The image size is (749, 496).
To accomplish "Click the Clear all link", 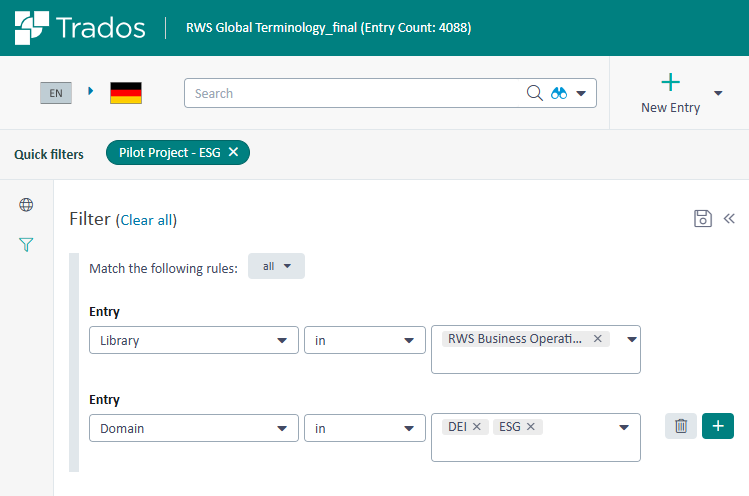I will tap(146, 220).
